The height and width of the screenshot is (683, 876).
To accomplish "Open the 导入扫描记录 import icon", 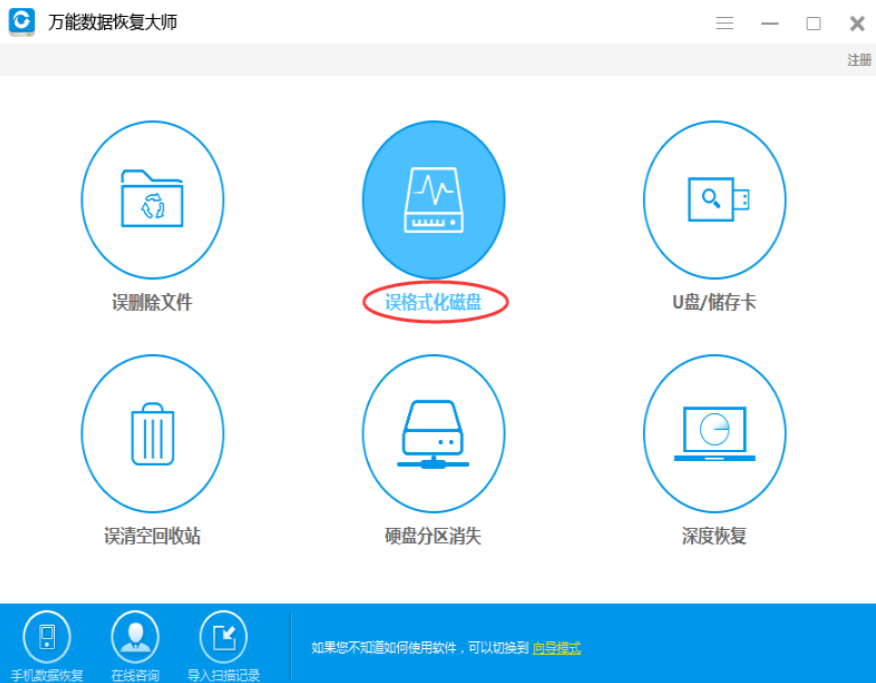I will [223, 636].
